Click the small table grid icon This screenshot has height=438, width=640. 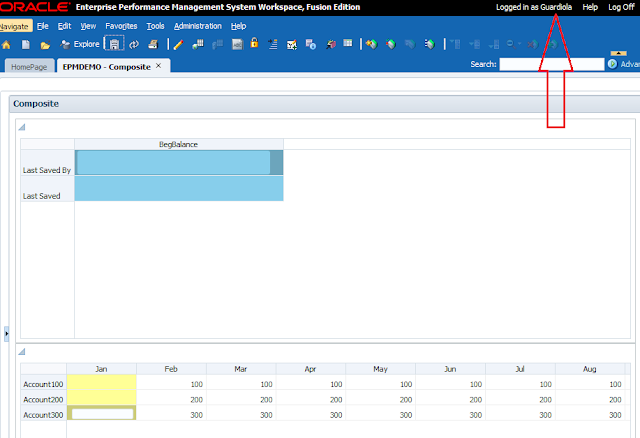pyautogui.click(x=348, y=43)
